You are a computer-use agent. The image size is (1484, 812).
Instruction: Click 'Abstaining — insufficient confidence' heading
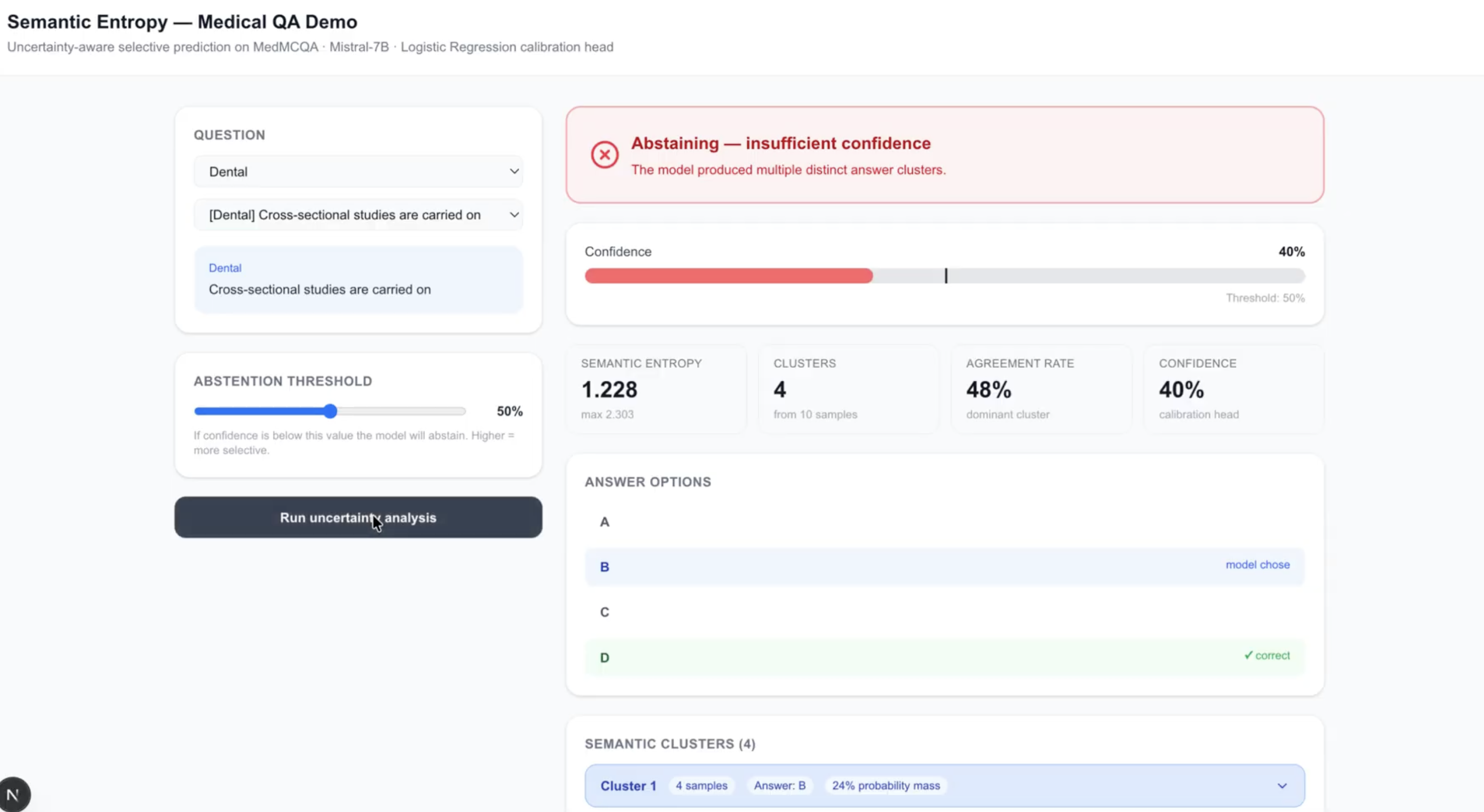coord(780,143)
